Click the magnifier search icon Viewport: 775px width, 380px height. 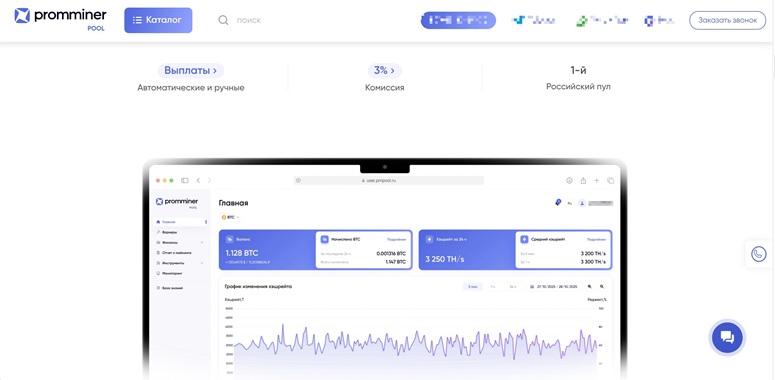point(223,20)
